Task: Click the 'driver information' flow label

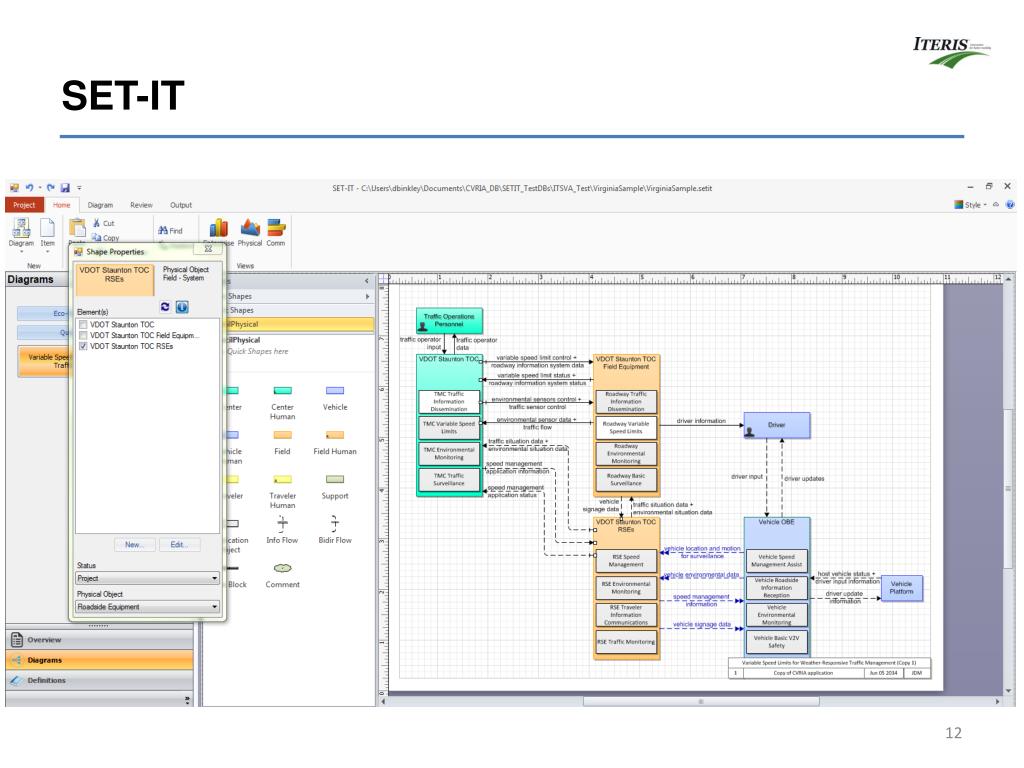Action: point(701,421)
